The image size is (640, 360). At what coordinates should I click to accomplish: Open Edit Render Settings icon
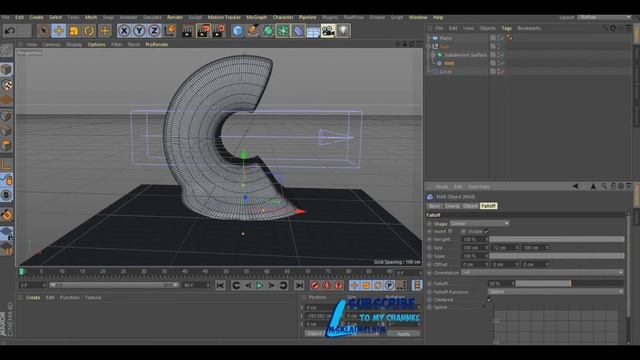(219, 31)
